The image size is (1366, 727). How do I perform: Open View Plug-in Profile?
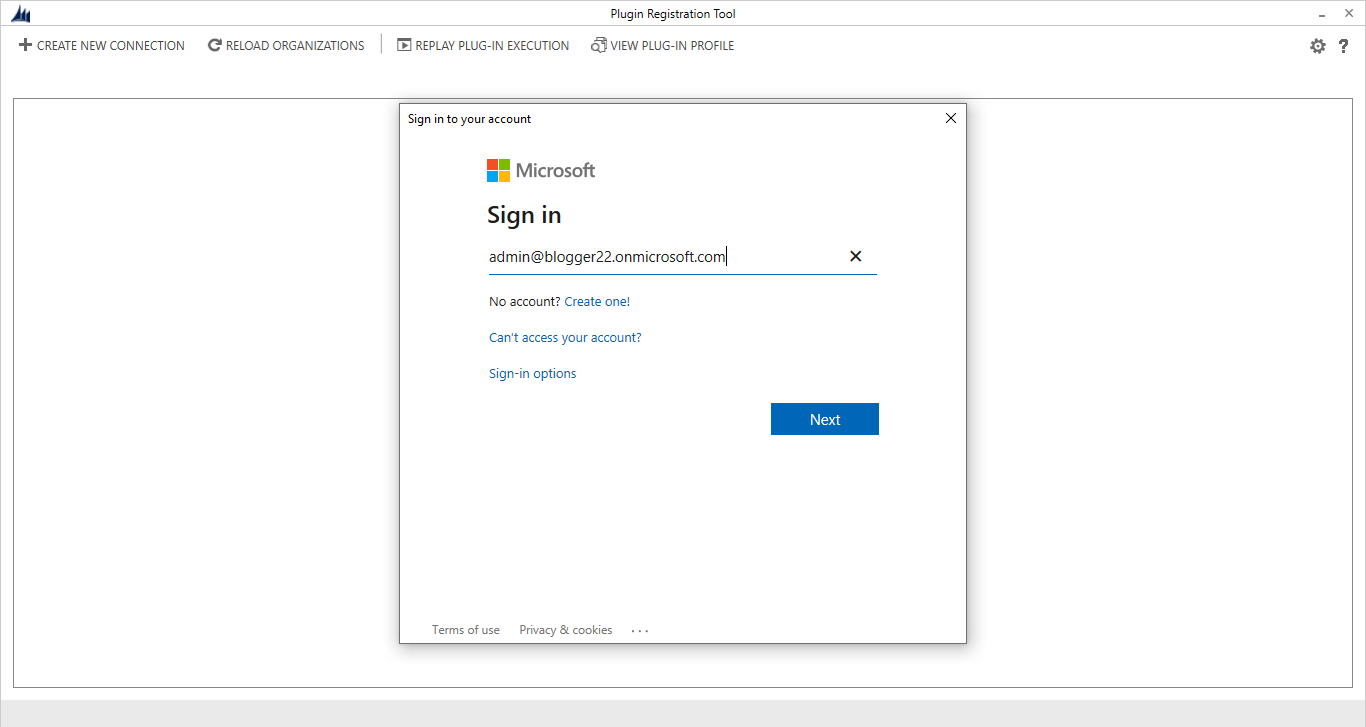tap(662, 45)
